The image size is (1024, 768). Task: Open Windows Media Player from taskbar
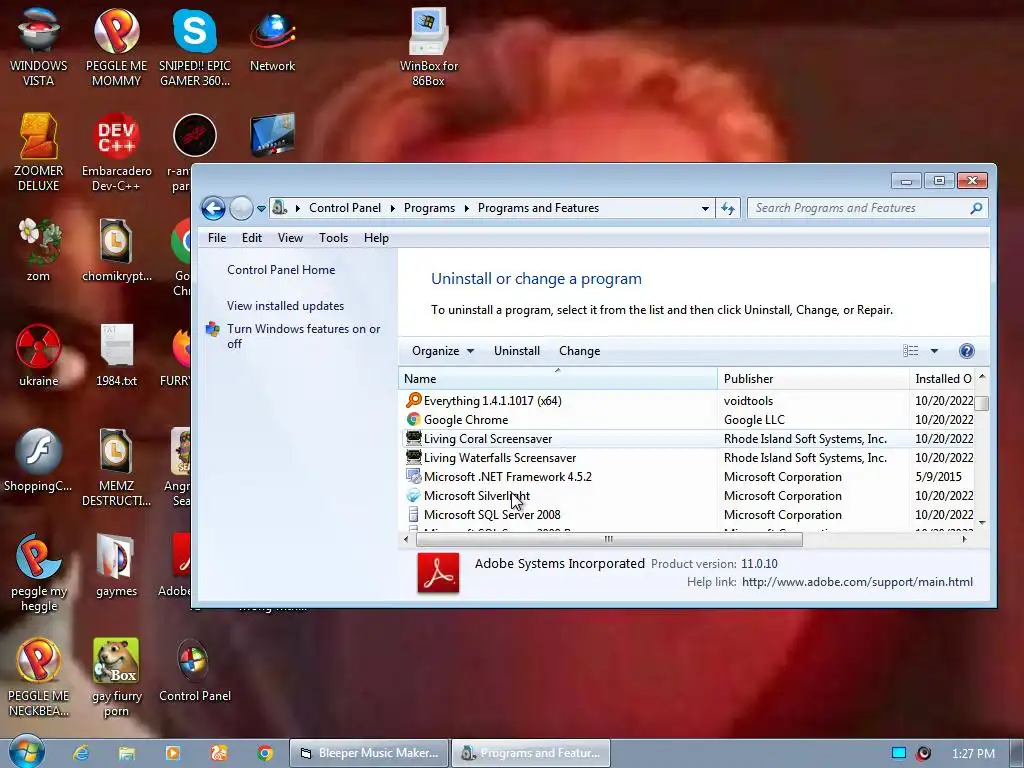click(173, 753)
